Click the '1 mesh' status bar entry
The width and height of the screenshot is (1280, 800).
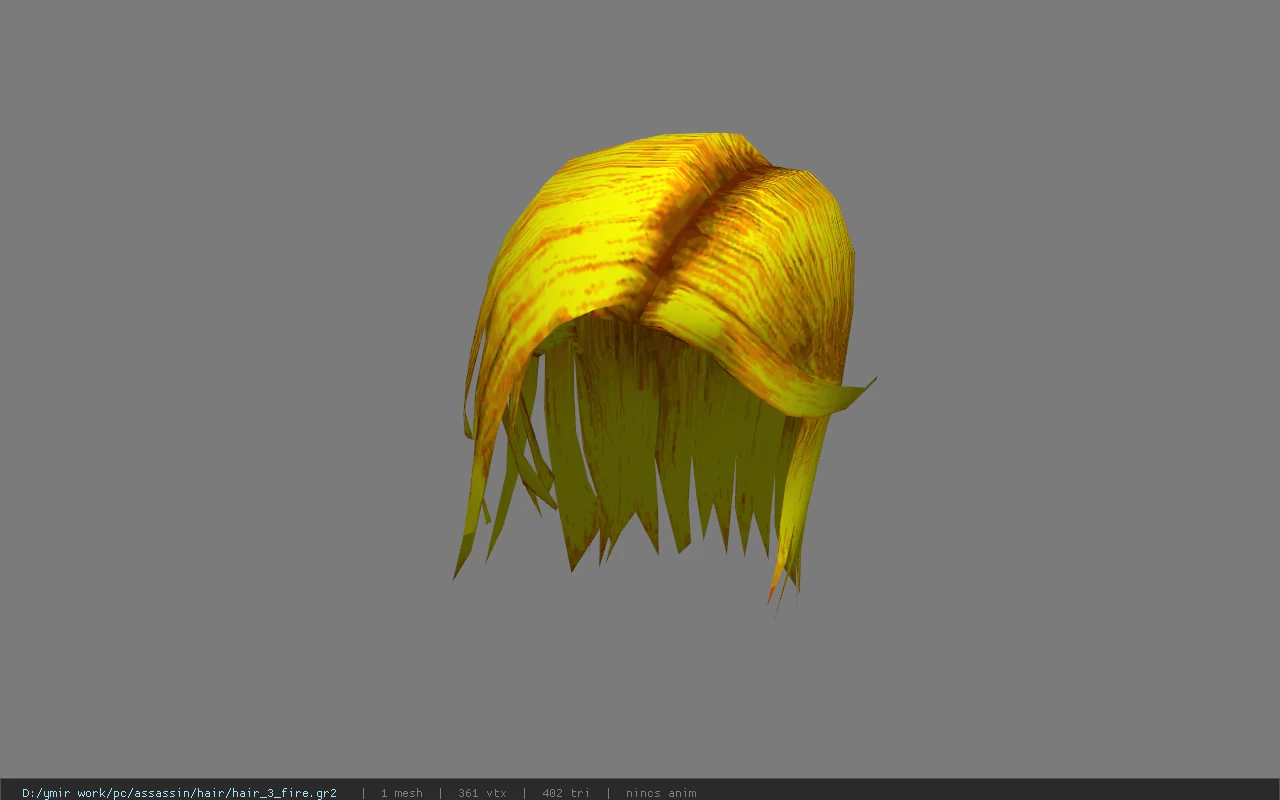(401, 793)
